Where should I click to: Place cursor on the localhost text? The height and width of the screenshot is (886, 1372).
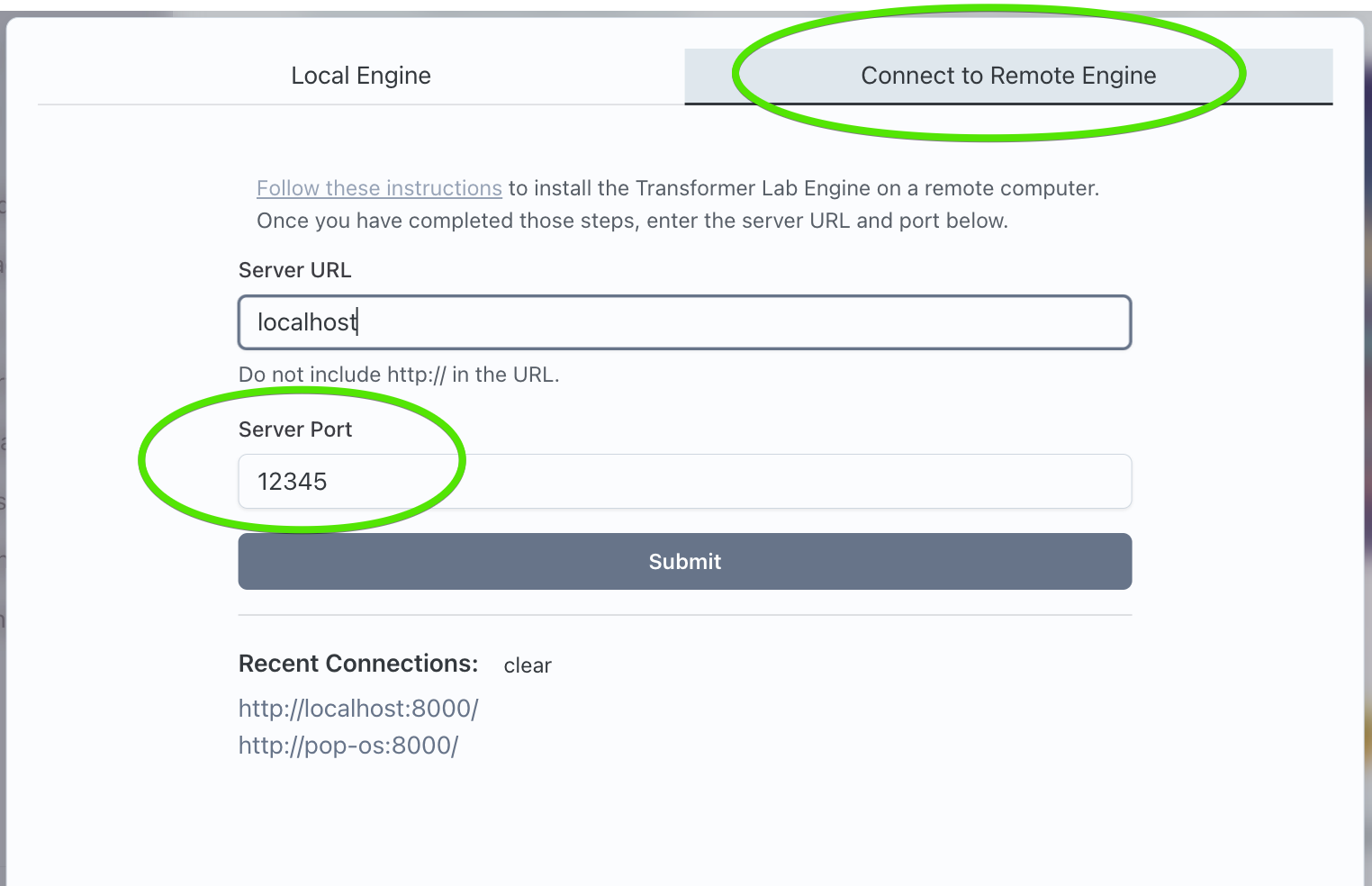307,322
